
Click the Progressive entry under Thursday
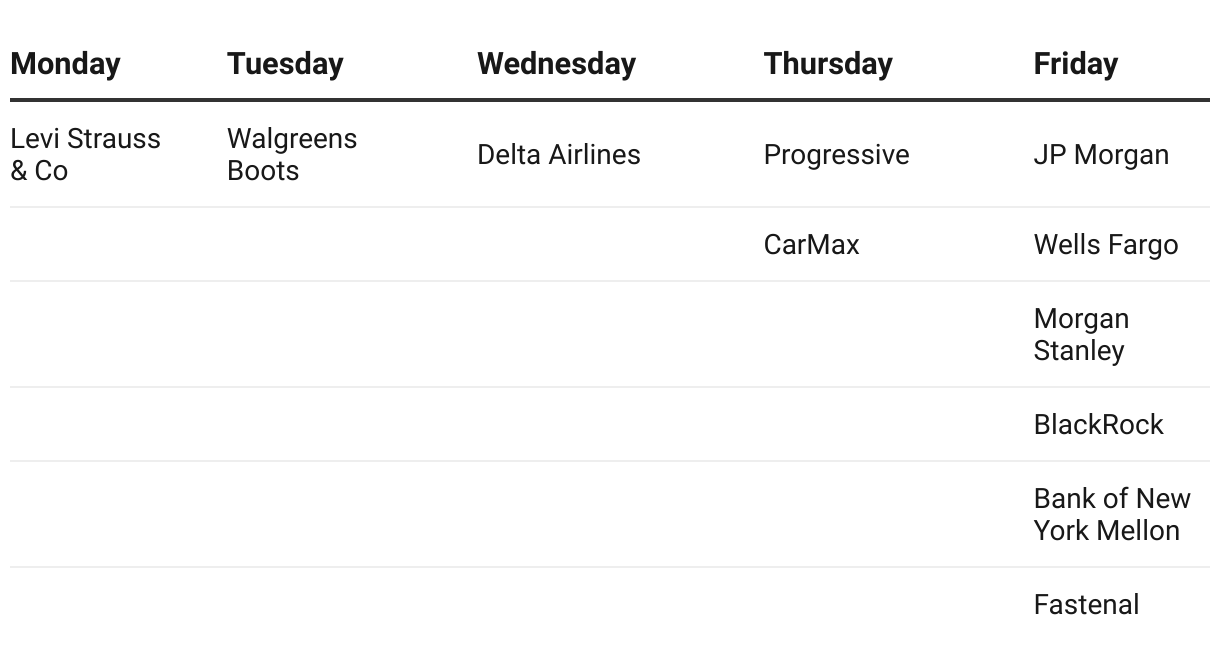pyautogui.click(x=836, y=155)
